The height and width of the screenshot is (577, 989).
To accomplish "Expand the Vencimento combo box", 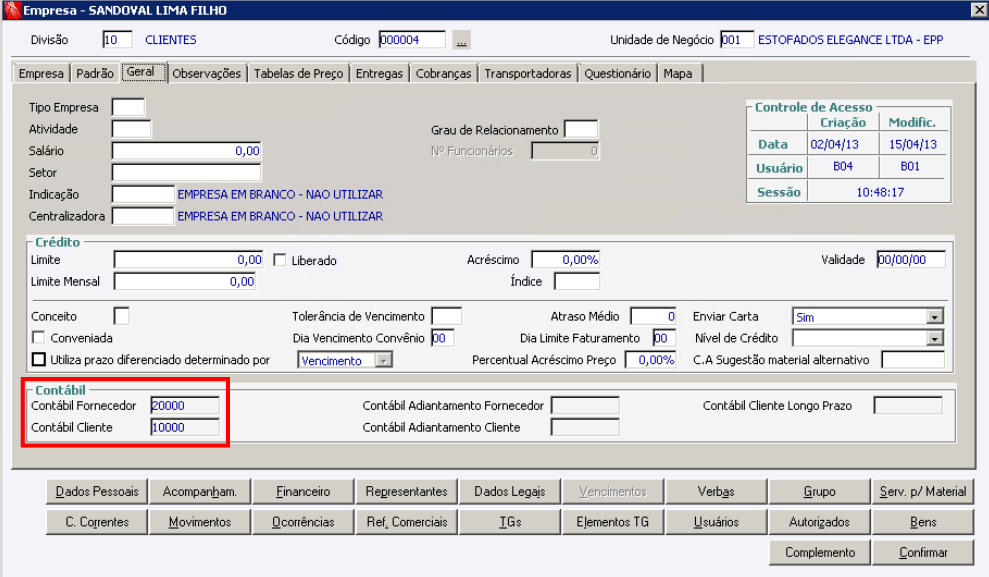I will coord(383,361).
